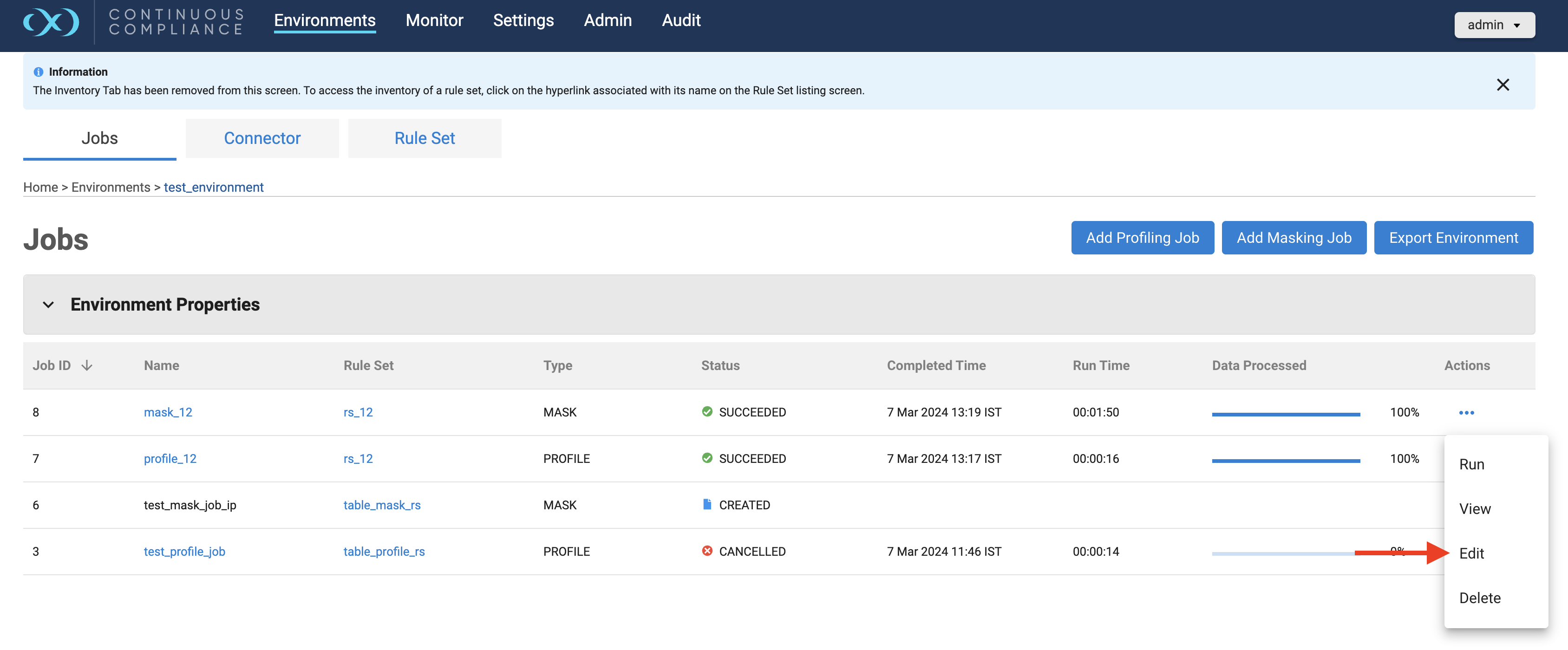Switch to the Rule Set tab

pyautogui.click(x=424, y=138)
